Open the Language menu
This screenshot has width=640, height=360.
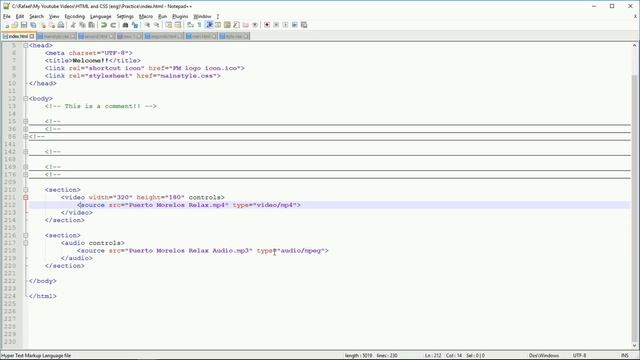point(100,16)
